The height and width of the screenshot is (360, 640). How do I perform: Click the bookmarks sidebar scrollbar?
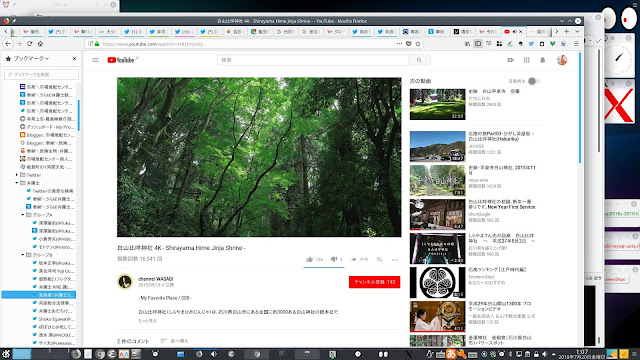78,115
